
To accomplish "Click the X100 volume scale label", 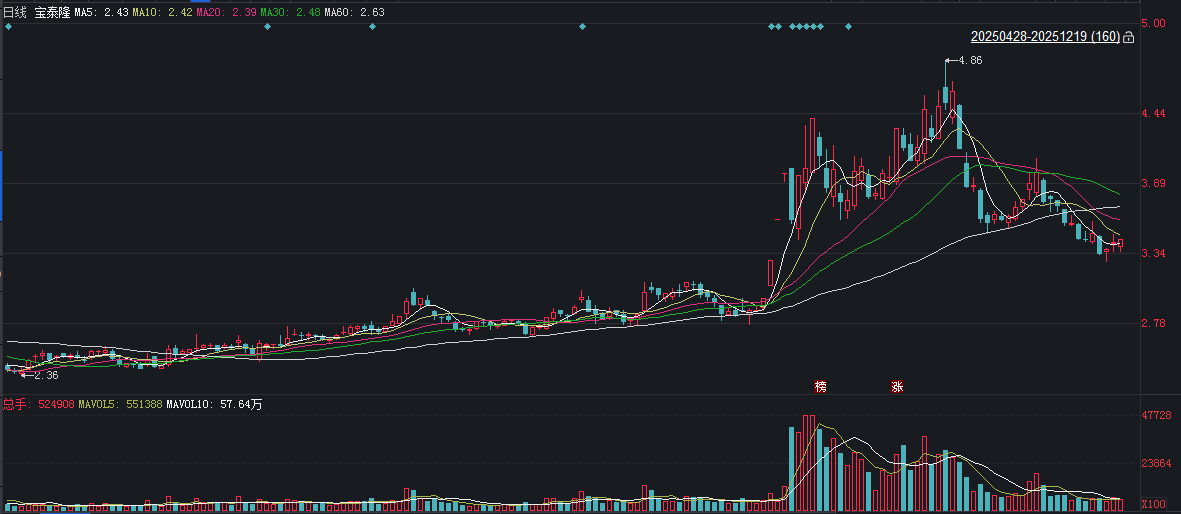I will [1155, 503].
